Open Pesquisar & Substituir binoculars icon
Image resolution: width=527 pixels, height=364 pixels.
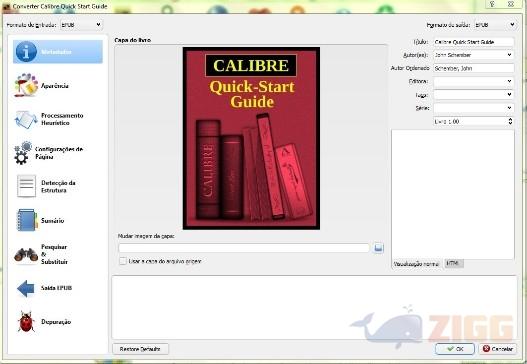(x=26, y=254)
